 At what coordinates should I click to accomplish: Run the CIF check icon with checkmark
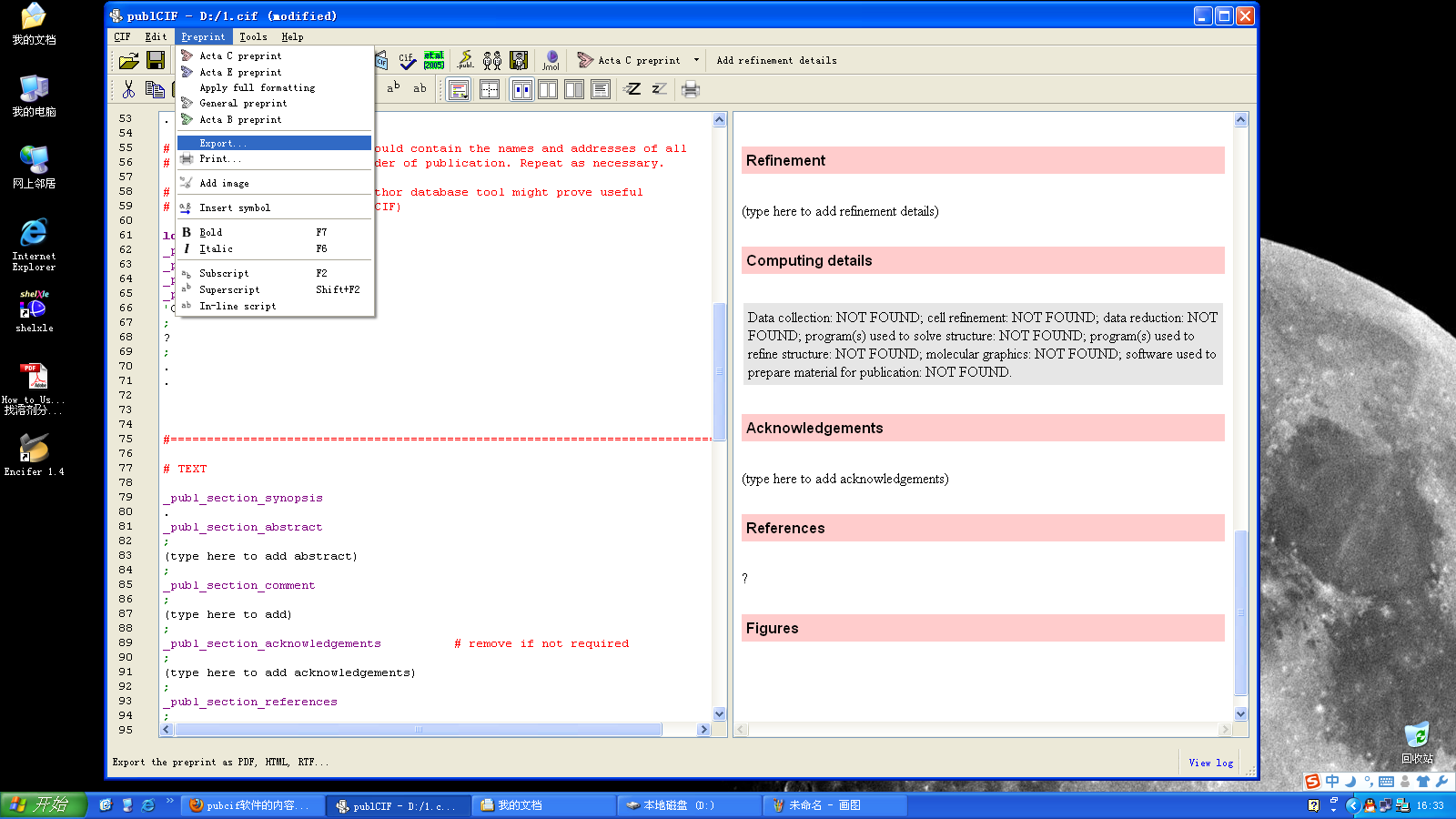(x=407, y=61)
